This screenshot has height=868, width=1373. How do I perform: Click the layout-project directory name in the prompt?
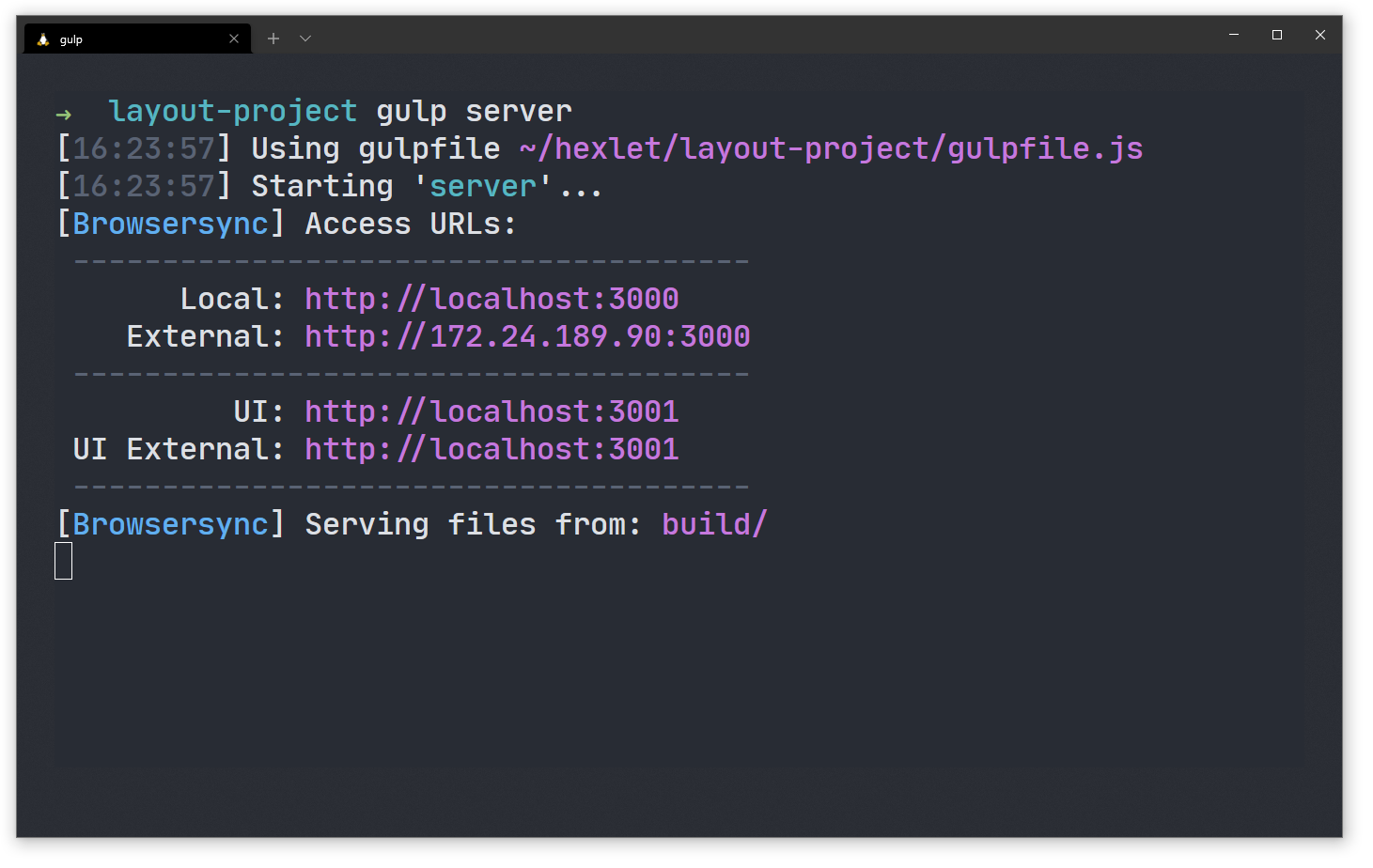point(232,111)
